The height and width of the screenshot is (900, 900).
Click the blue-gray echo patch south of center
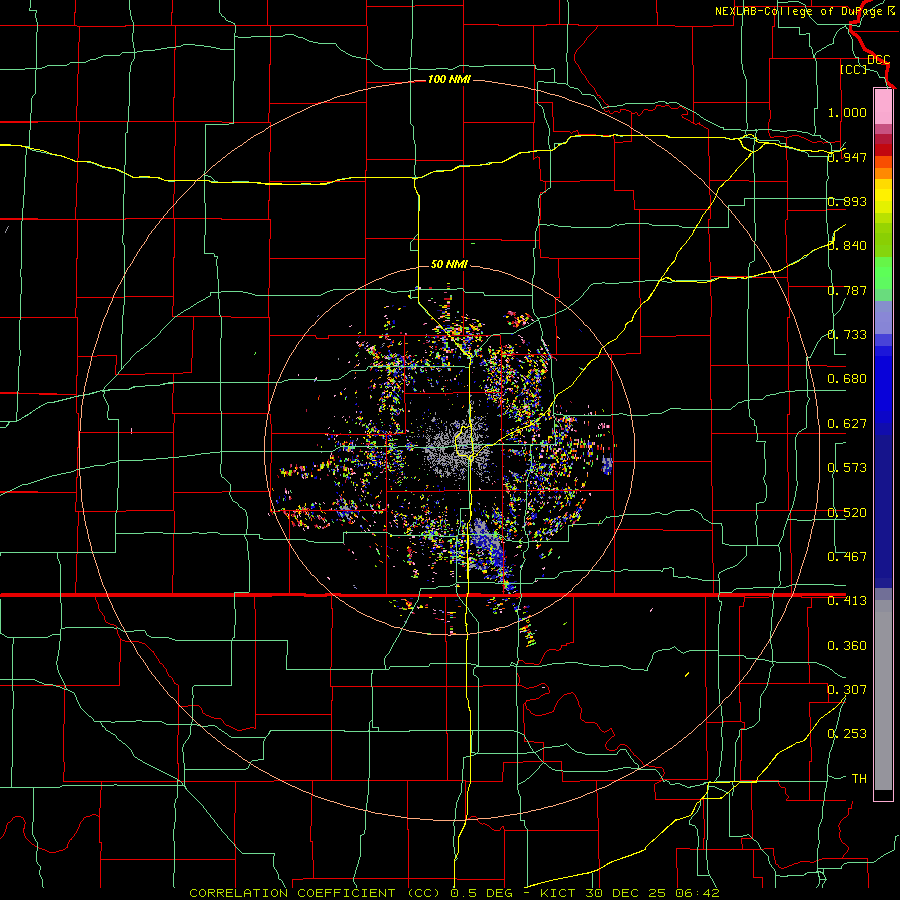(485, 542)
